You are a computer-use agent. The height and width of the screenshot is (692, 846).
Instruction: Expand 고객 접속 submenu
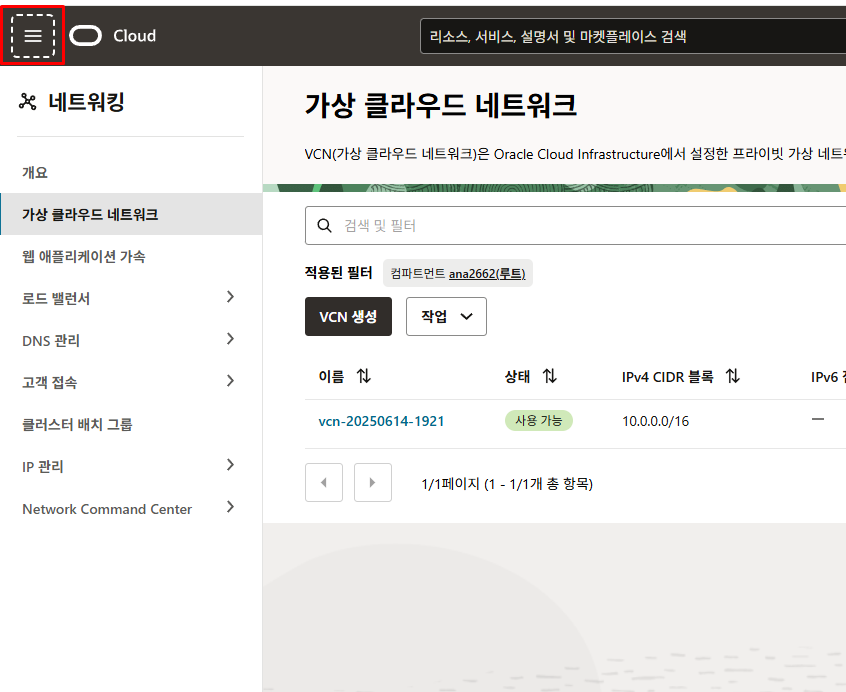pos(230,381)
